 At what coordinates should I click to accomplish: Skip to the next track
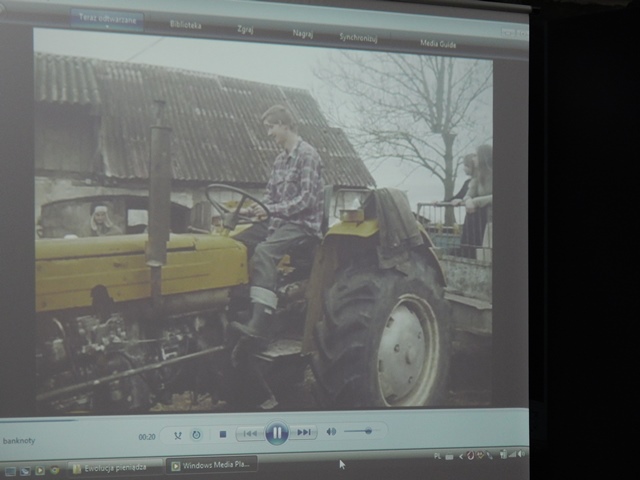pyautogui.click(x=304, y=432)
